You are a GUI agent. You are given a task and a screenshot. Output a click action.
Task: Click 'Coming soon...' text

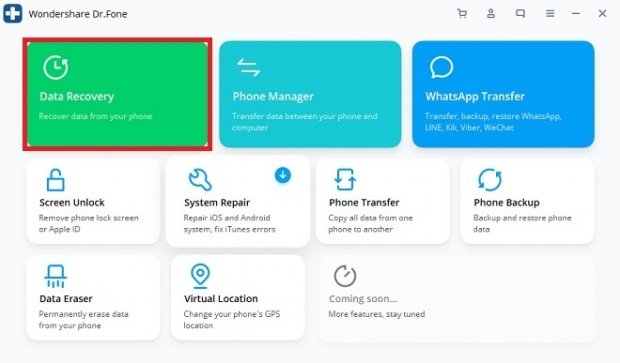click(x=363, y=299)
